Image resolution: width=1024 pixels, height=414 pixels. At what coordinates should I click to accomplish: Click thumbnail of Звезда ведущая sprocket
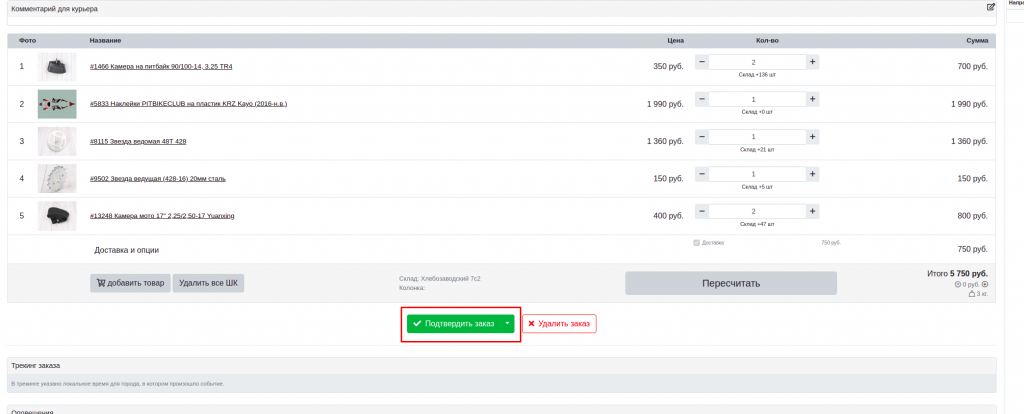click(x=57, y=178)
